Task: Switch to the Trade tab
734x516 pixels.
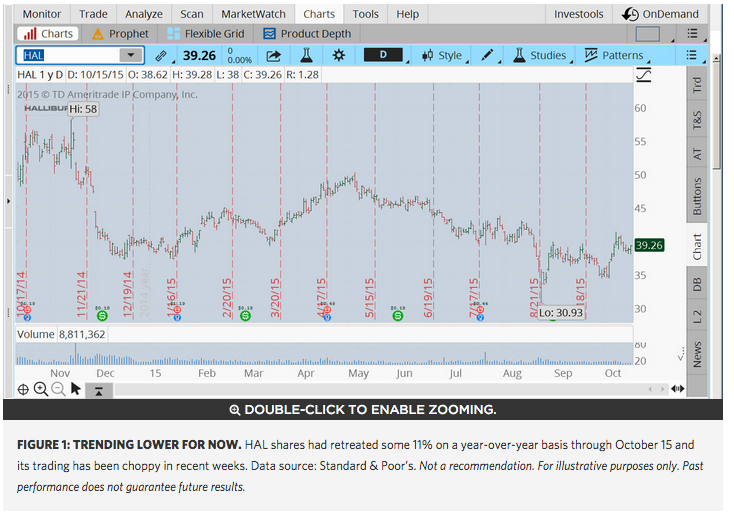Action: (93, 14)
